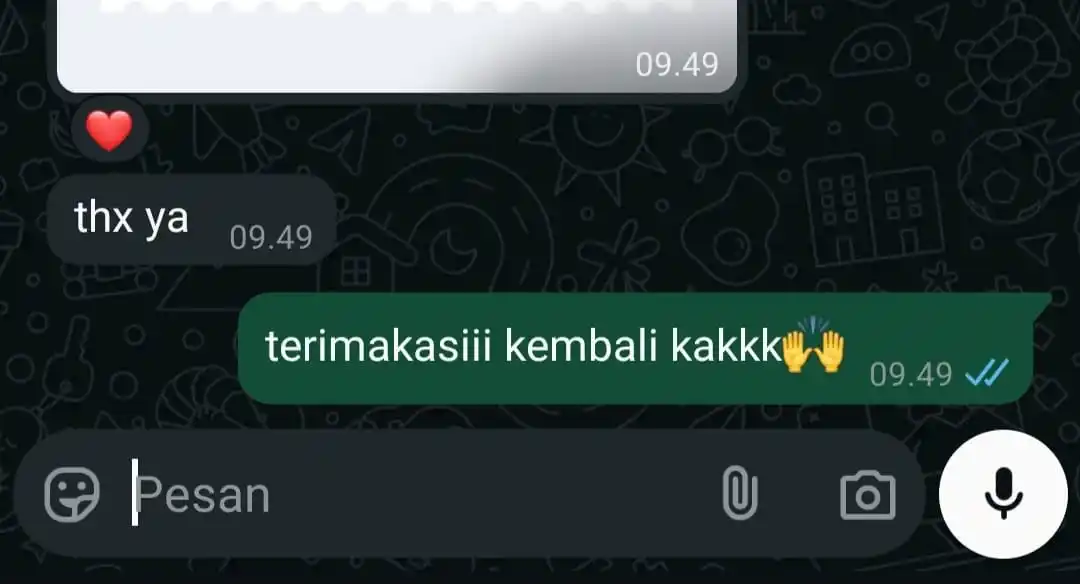Tap the microphone voice message button
Screen dimensions: 1080x584
coord(1004,493)
